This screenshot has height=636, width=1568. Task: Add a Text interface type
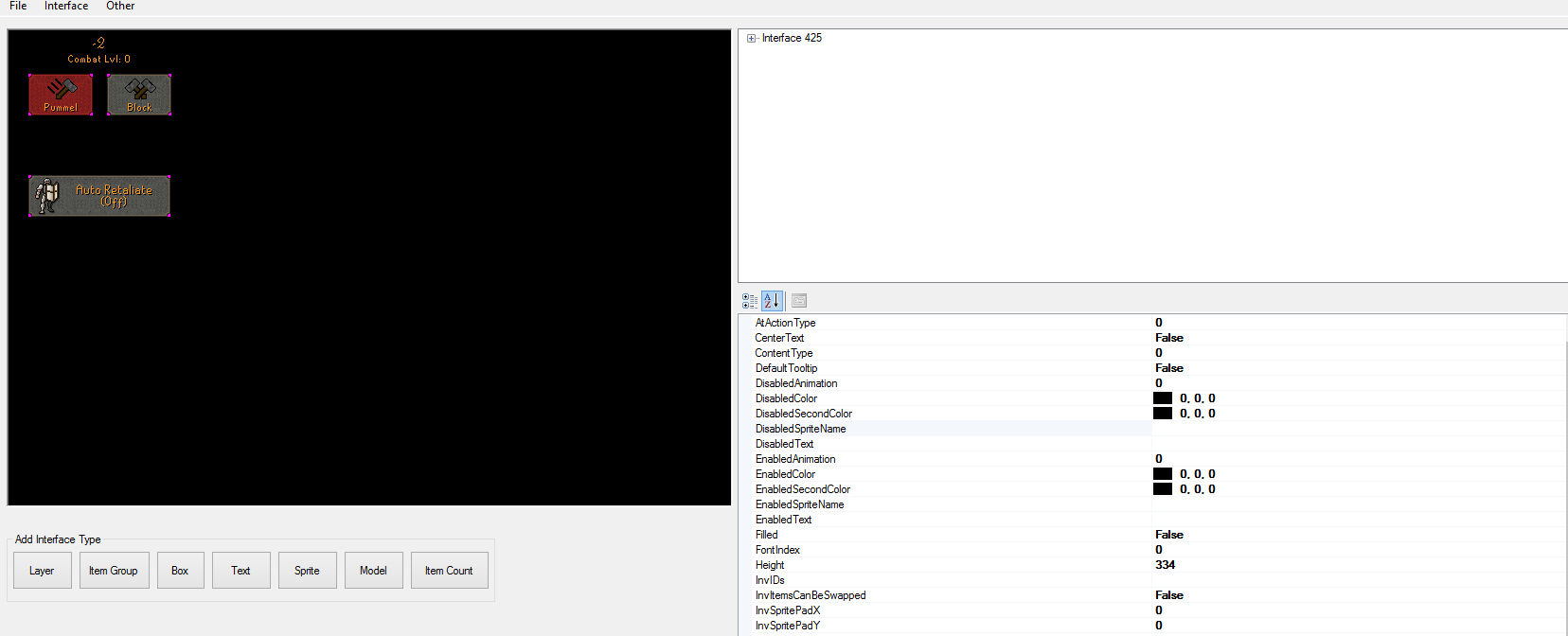click(241, 571)
